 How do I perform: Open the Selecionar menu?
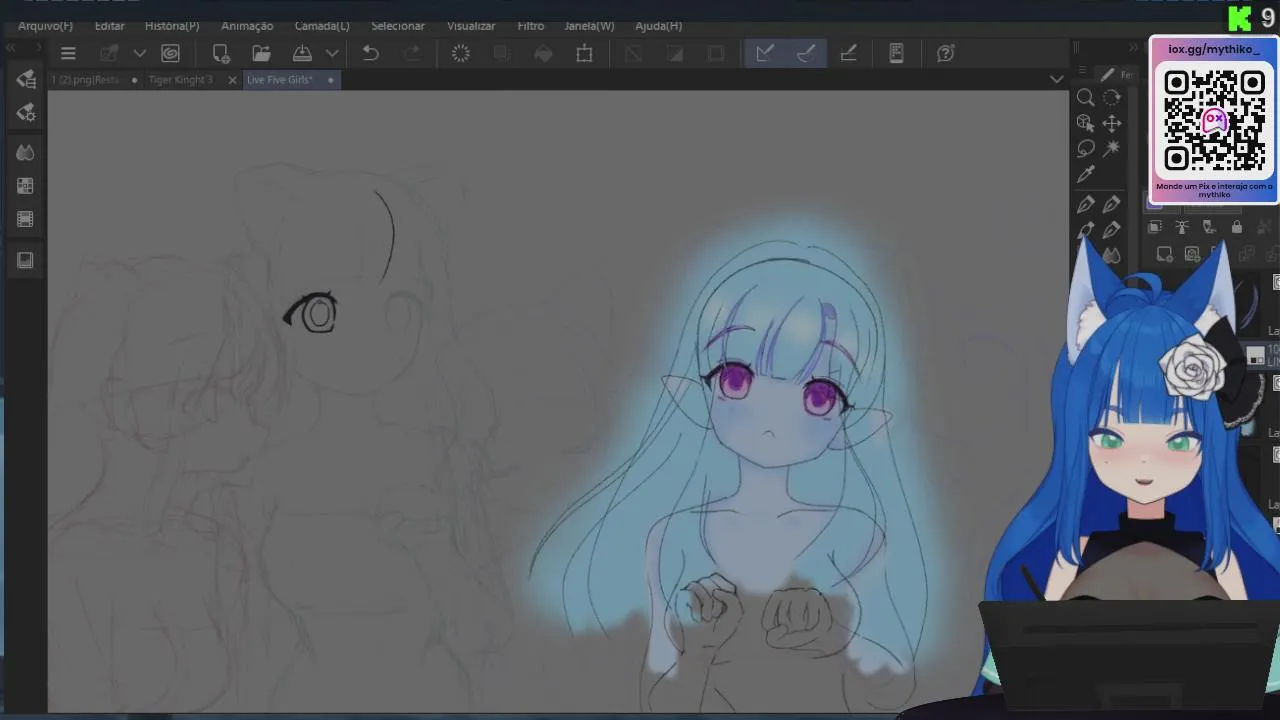[x=398, y=26]
